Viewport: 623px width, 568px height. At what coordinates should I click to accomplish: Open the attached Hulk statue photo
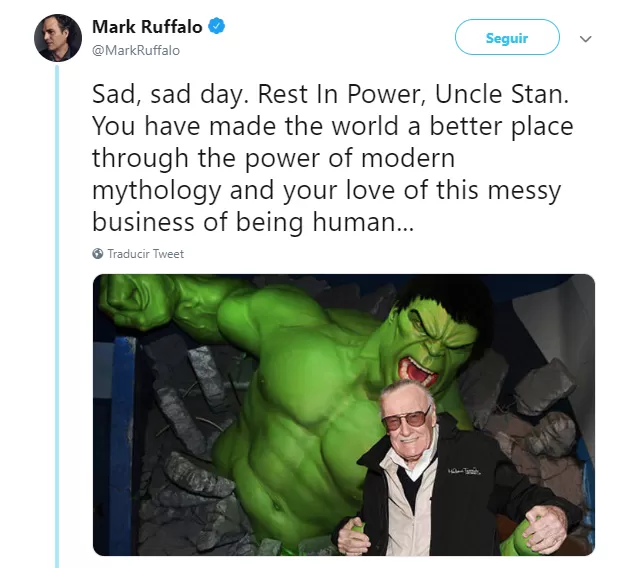(344, 414)
